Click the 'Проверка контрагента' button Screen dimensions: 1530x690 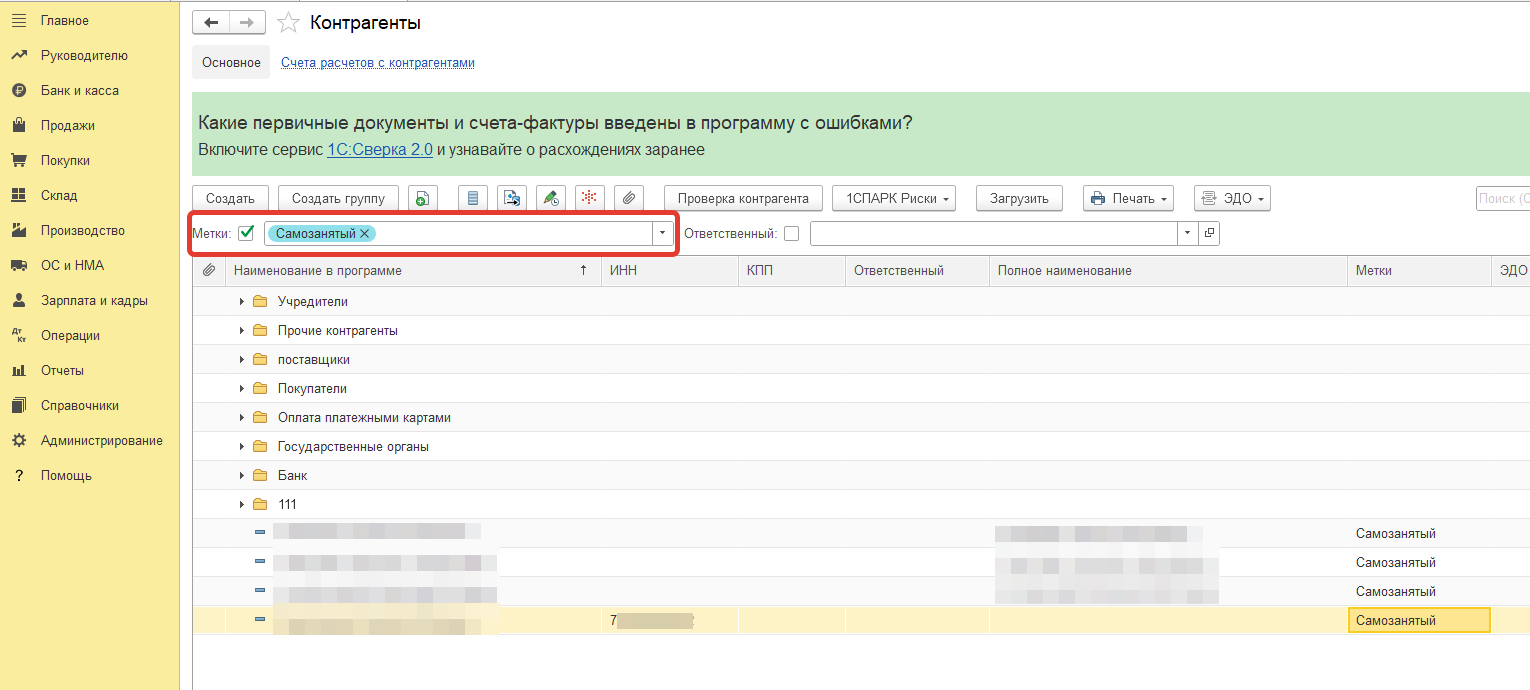743,199
